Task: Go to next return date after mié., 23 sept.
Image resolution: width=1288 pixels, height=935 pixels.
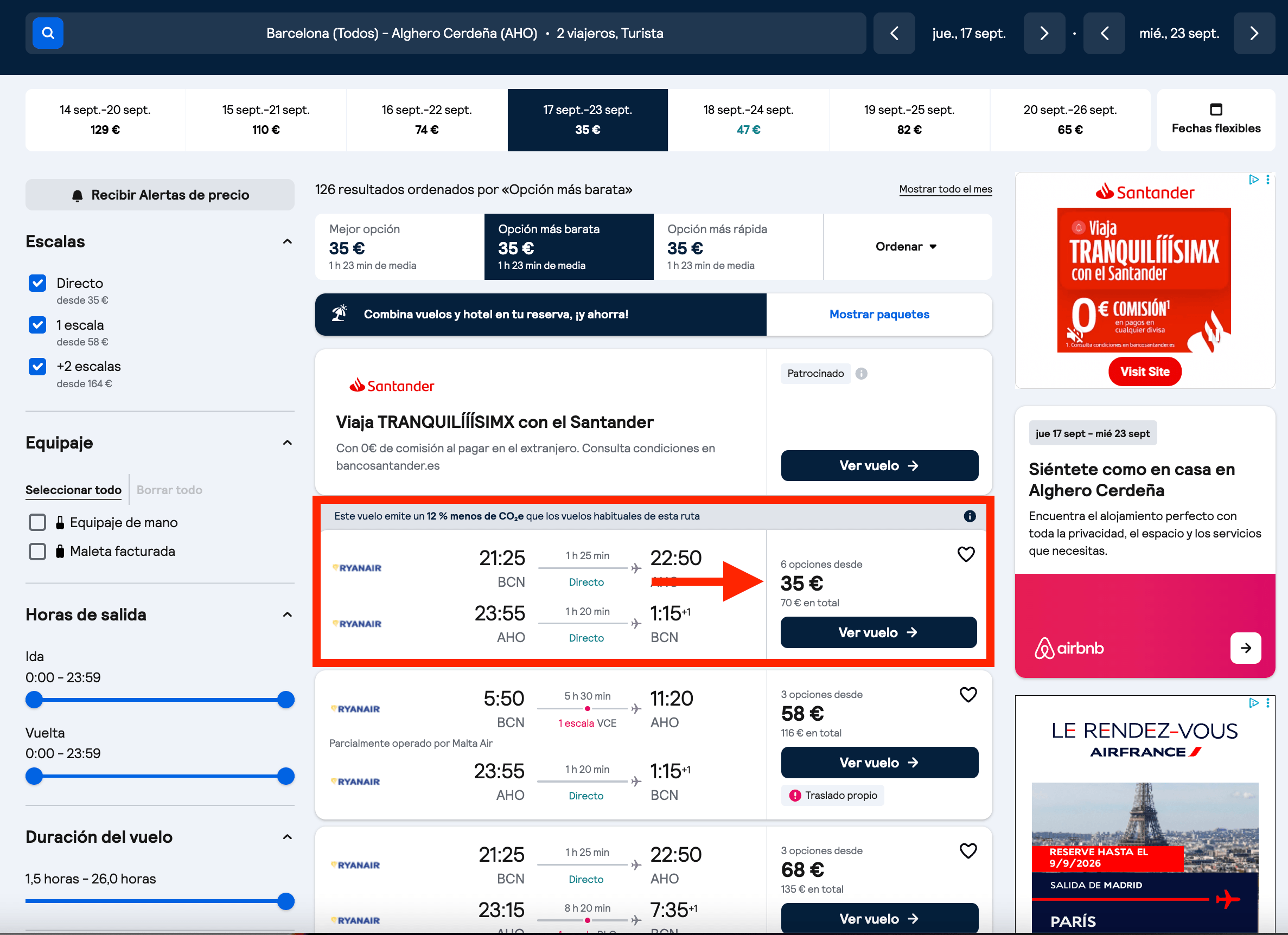Action: point(1254,34)
